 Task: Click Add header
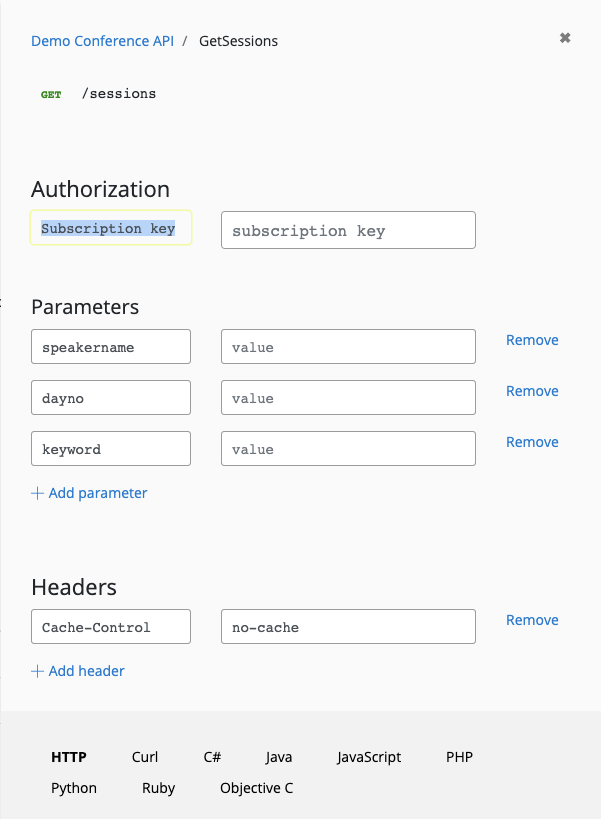click(84, 671)
